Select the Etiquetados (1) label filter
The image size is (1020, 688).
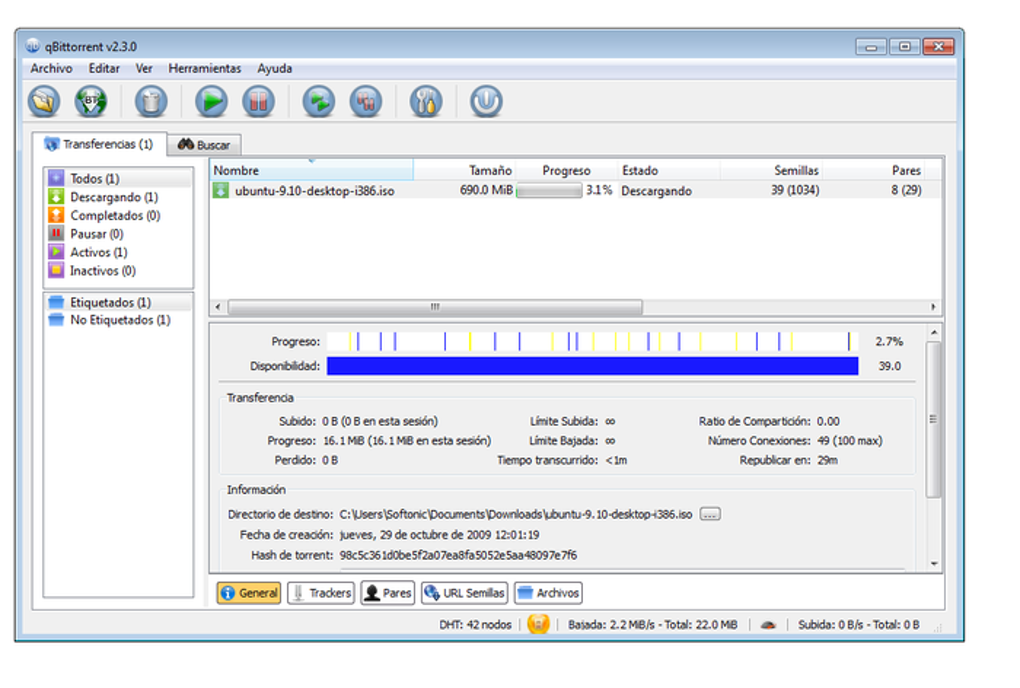pos(118,302)
